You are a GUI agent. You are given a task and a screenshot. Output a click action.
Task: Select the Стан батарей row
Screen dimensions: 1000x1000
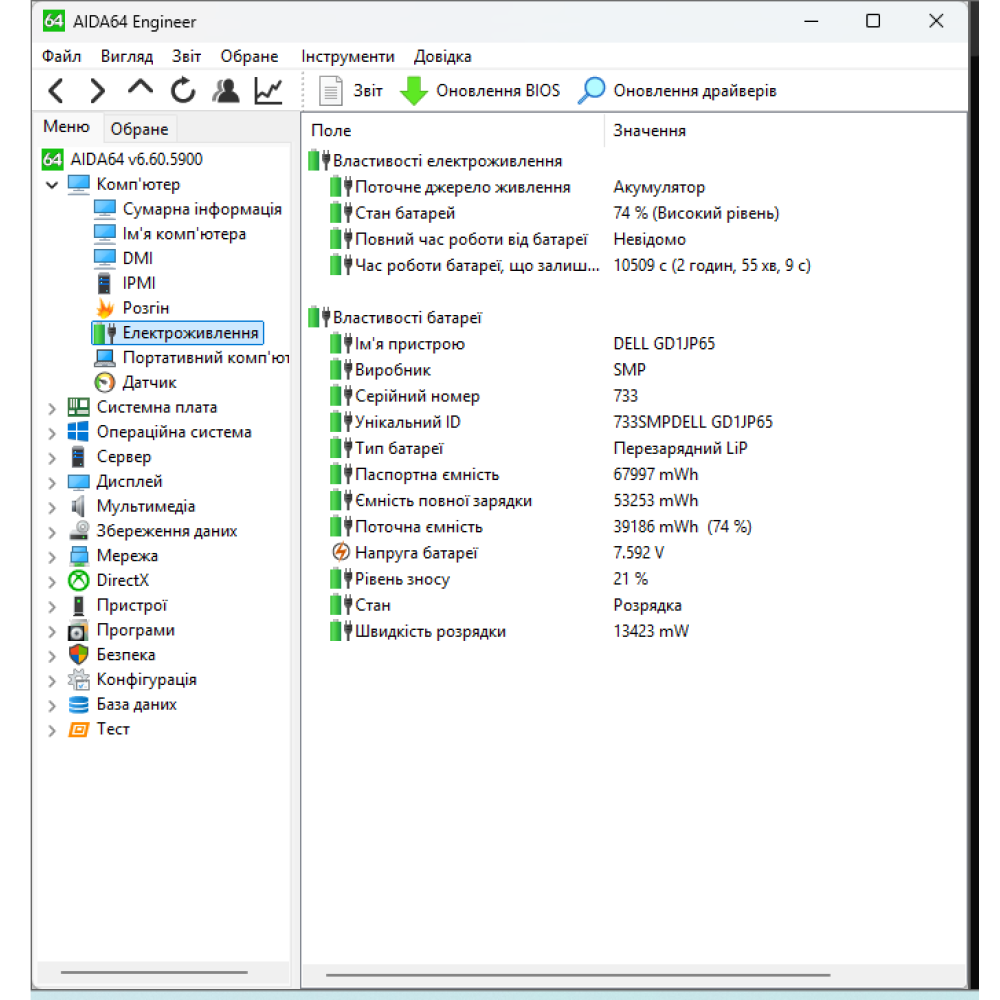pos(635,213)
